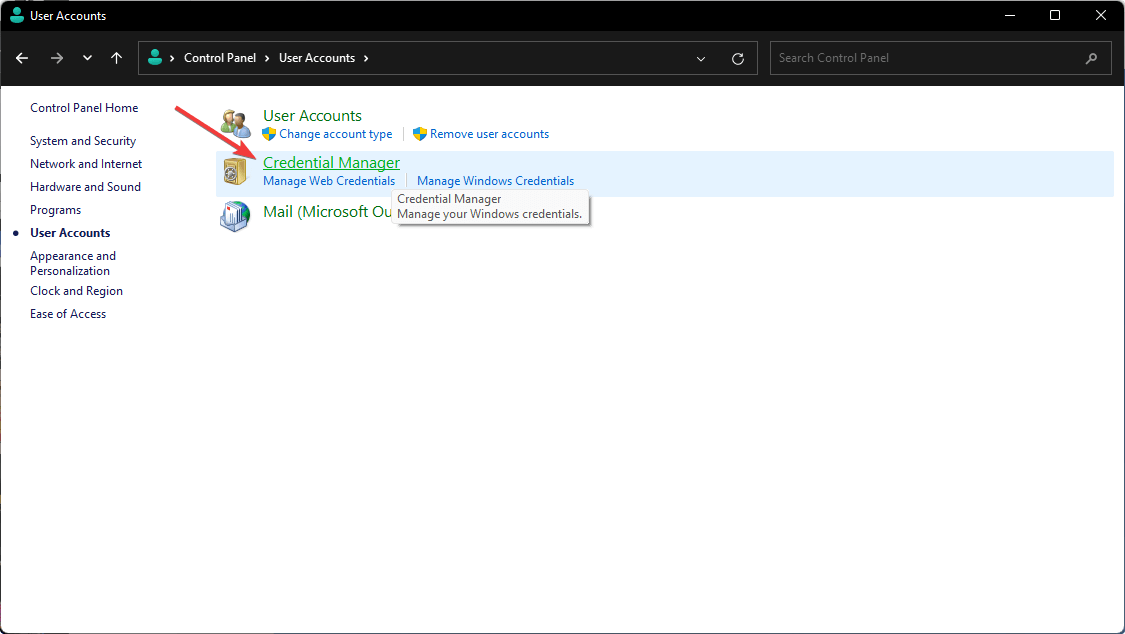Open Mail (Microsoft Outlook) item
Screen dimensions: 1125x634
tap(327, 212)
